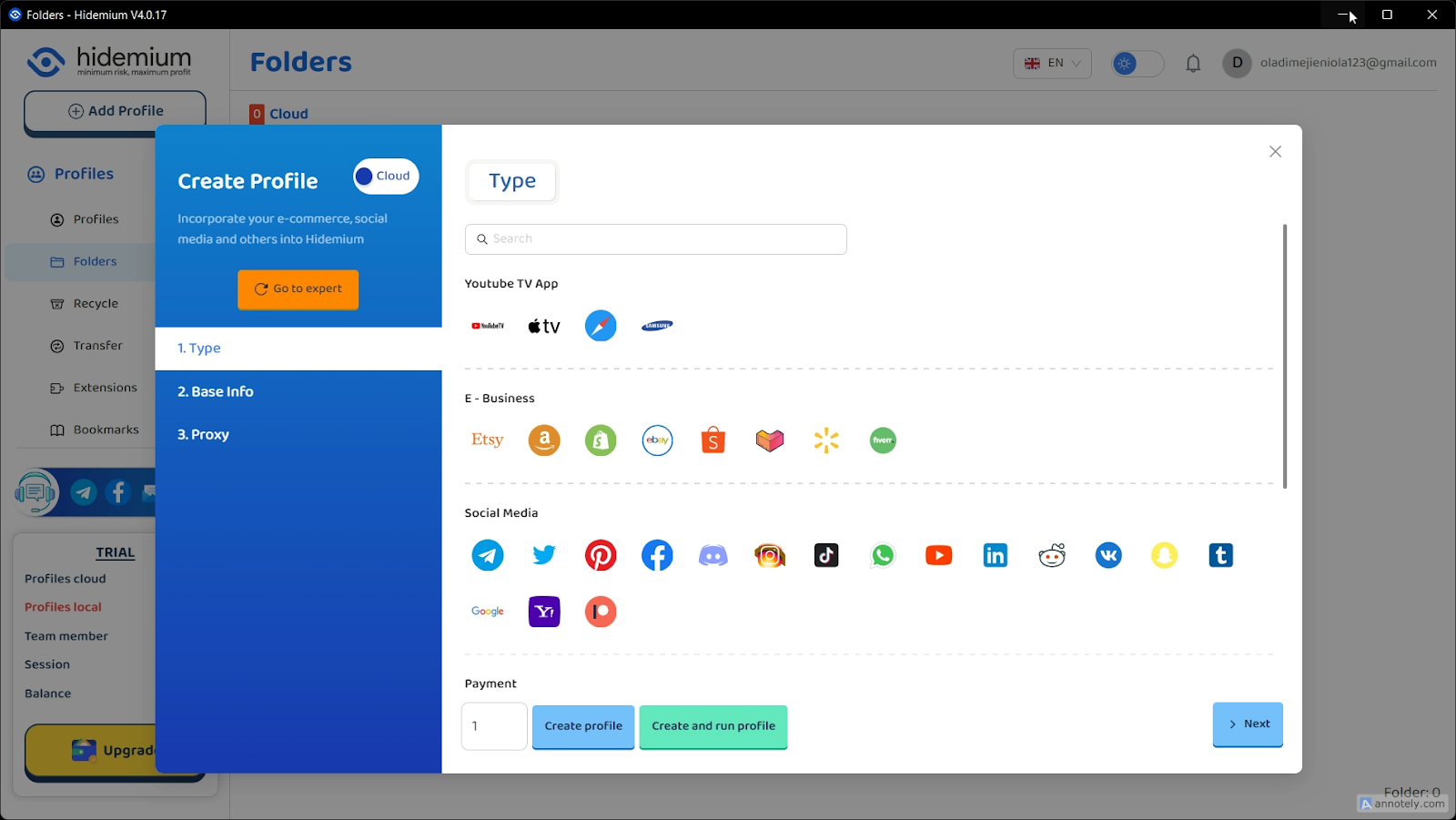Pick the Tumblr icon
The width and height of the screenshot is (1456, 820).
click(x=1221, y=555)
